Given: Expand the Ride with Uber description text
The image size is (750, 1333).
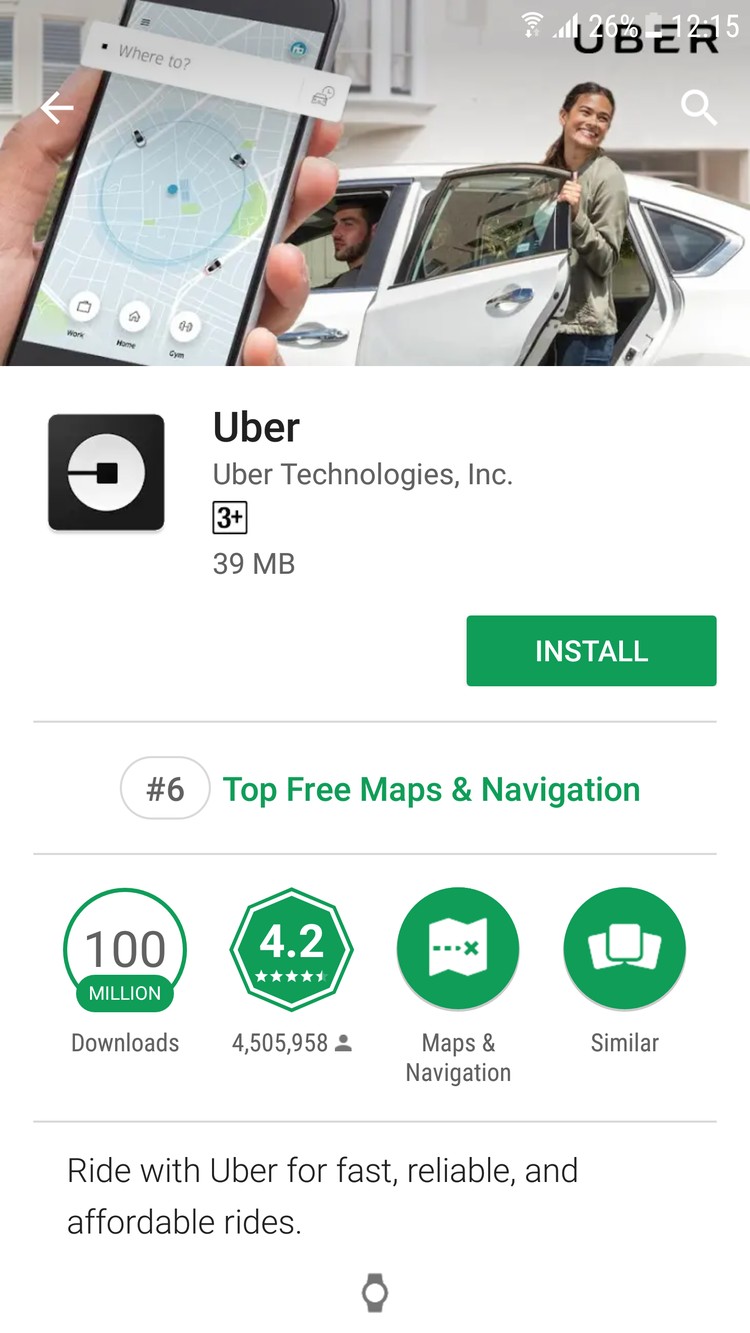Looking at the screenshot, I should click(323, 1196).
